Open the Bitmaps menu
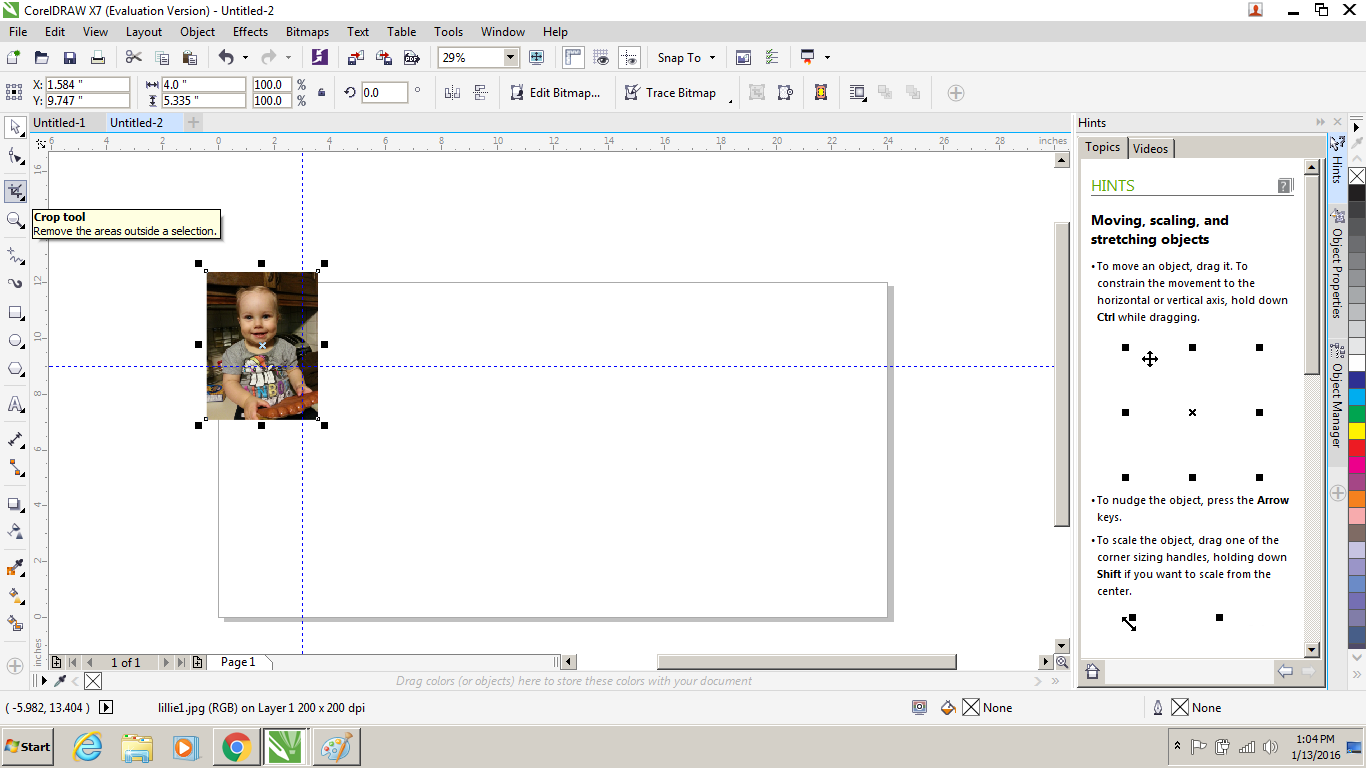The image size is (1366, 768). point(307,32)
